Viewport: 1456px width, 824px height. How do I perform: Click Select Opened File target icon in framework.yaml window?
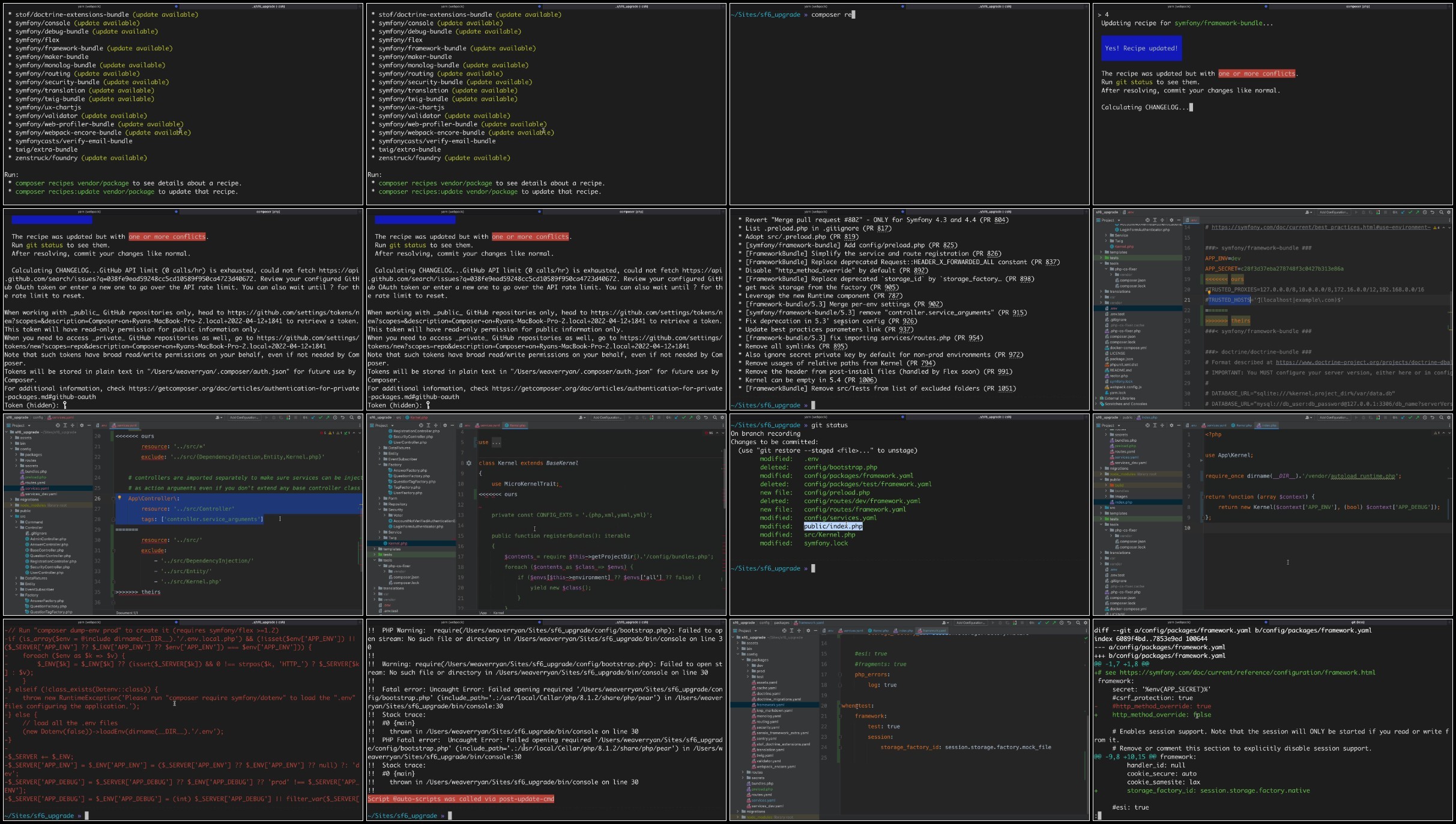point(784,631)
